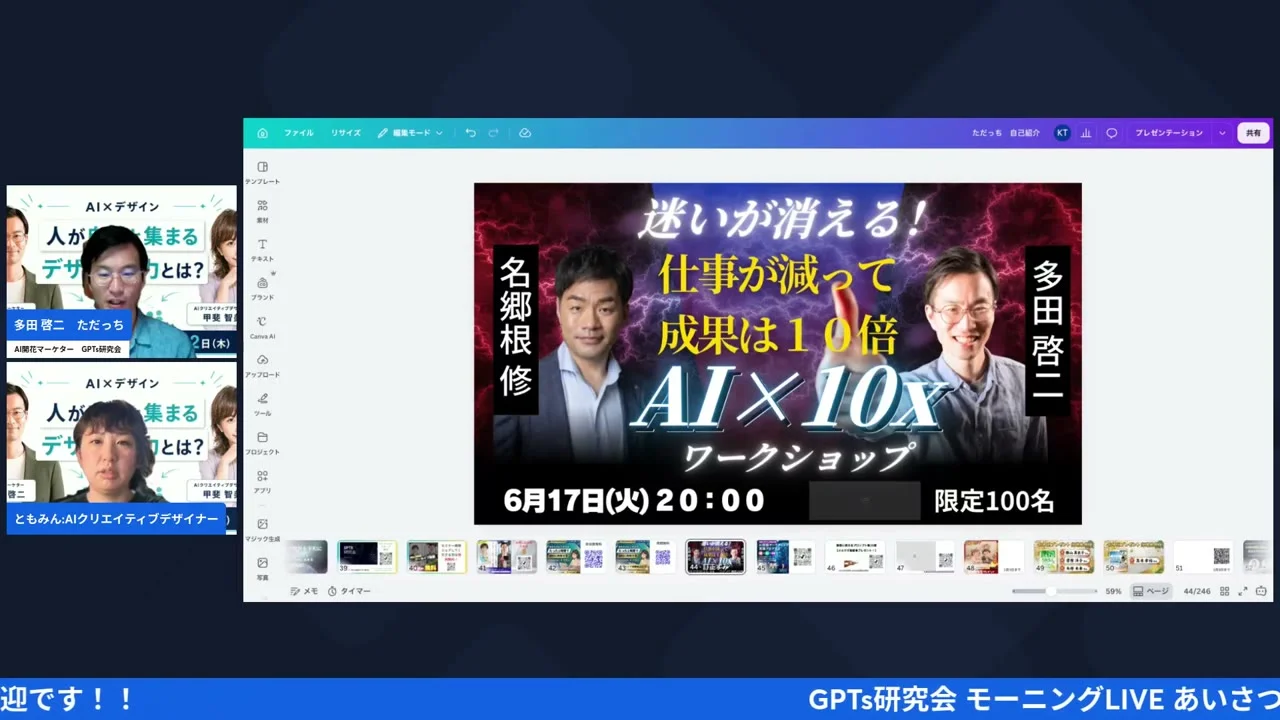
Task: Select page 42 thumbnail
Action: point(576,557)
